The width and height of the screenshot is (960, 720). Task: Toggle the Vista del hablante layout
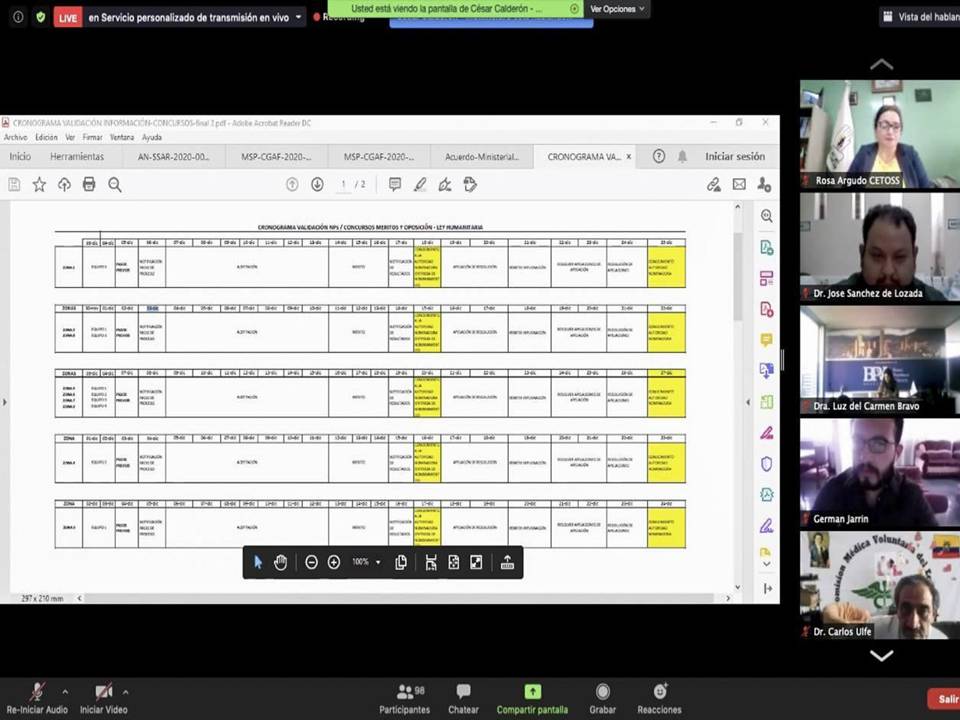pos(918,16)
